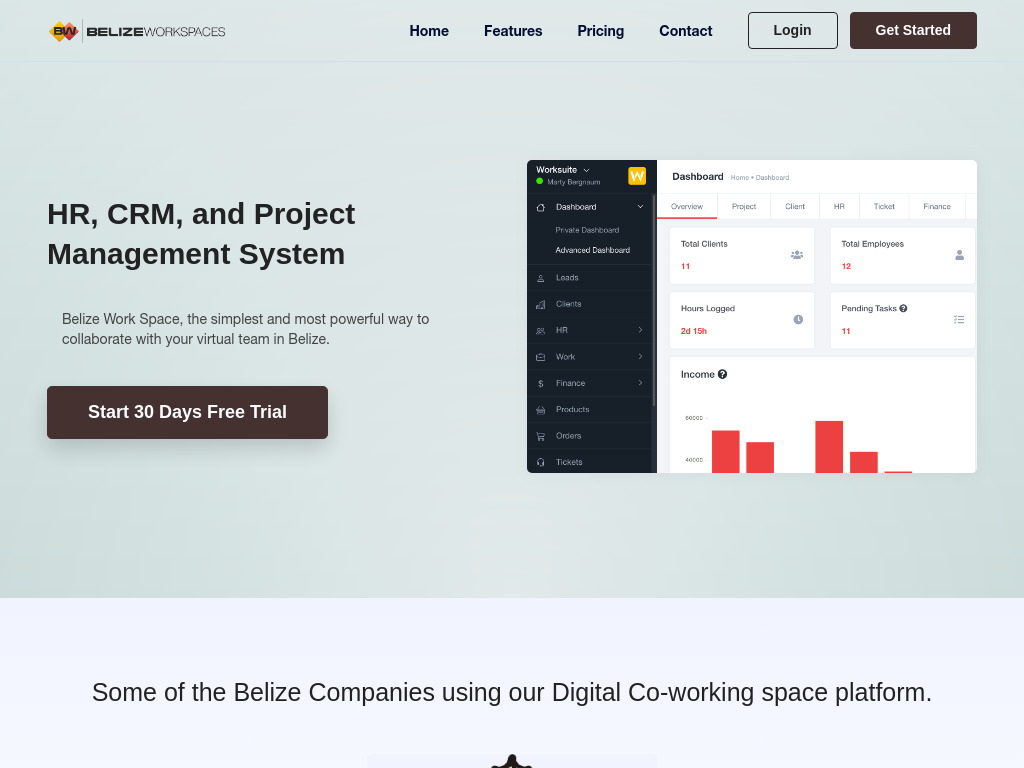Switch to the Client tab
The height and width of the screenshot is (768, 1024).
point(795,206)
